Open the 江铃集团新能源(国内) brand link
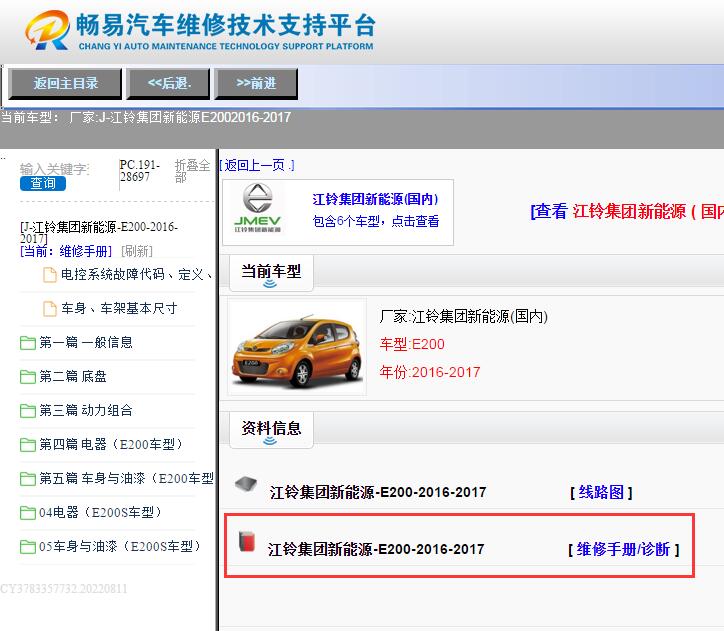The image size is (724, 631). 375,199
